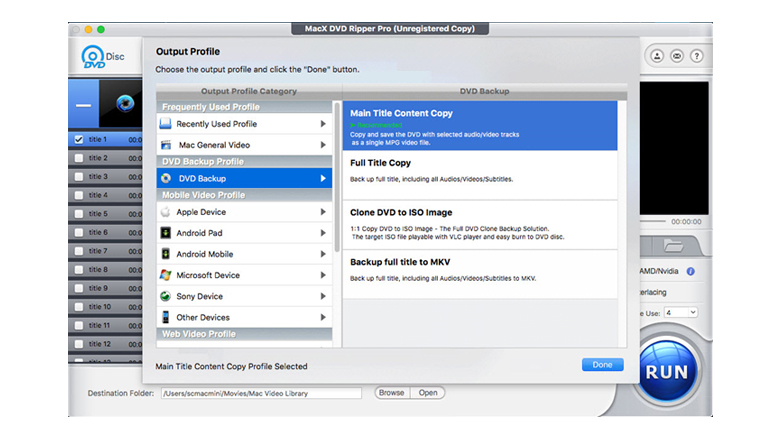Select Clone DVD to ISO Image

pyautogui.click(x=480, y=225)
